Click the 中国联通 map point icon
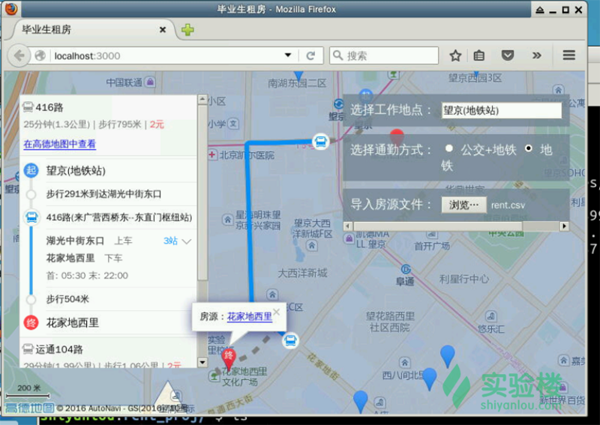Viewport: 600px width, 425px height. click(151, 81)
